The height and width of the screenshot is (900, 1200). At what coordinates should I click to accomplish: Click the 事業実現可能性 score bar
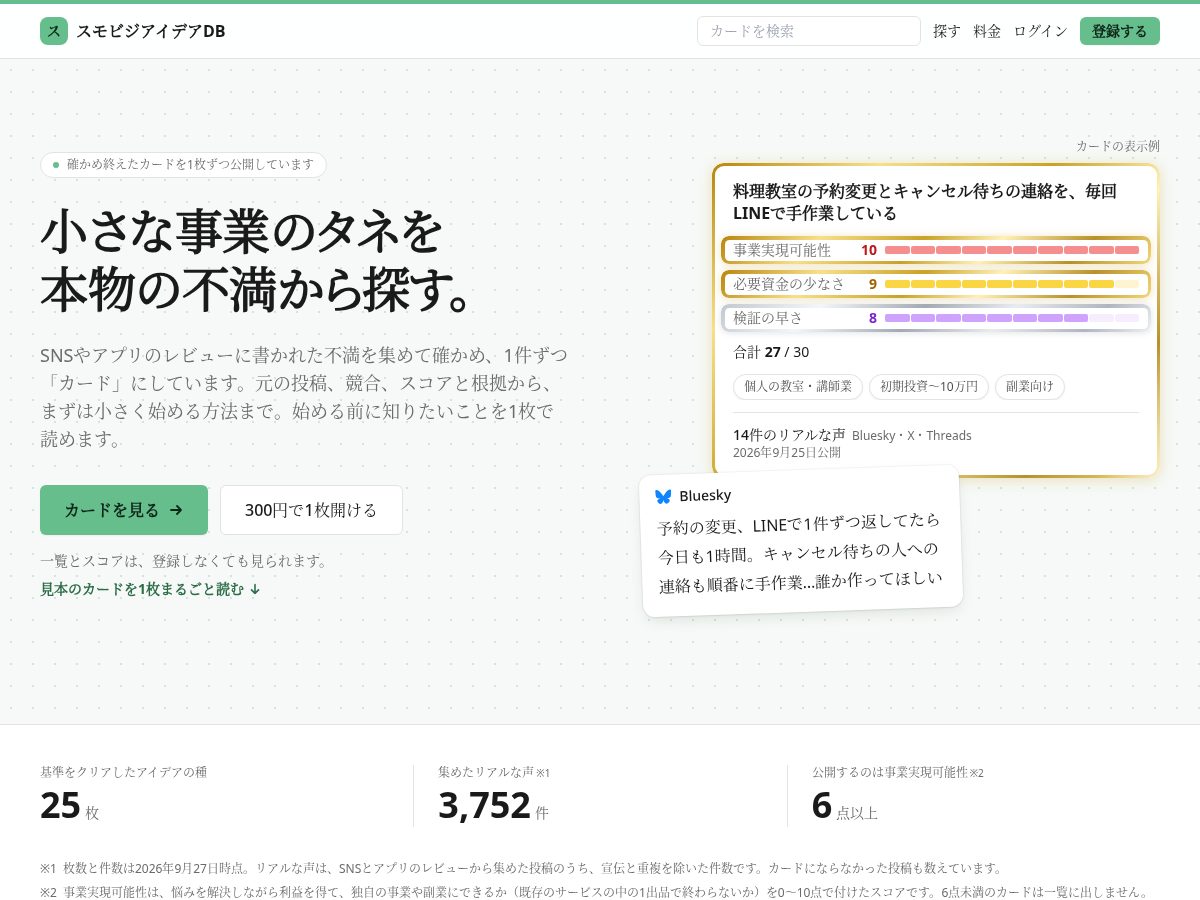tap(936, 250)
